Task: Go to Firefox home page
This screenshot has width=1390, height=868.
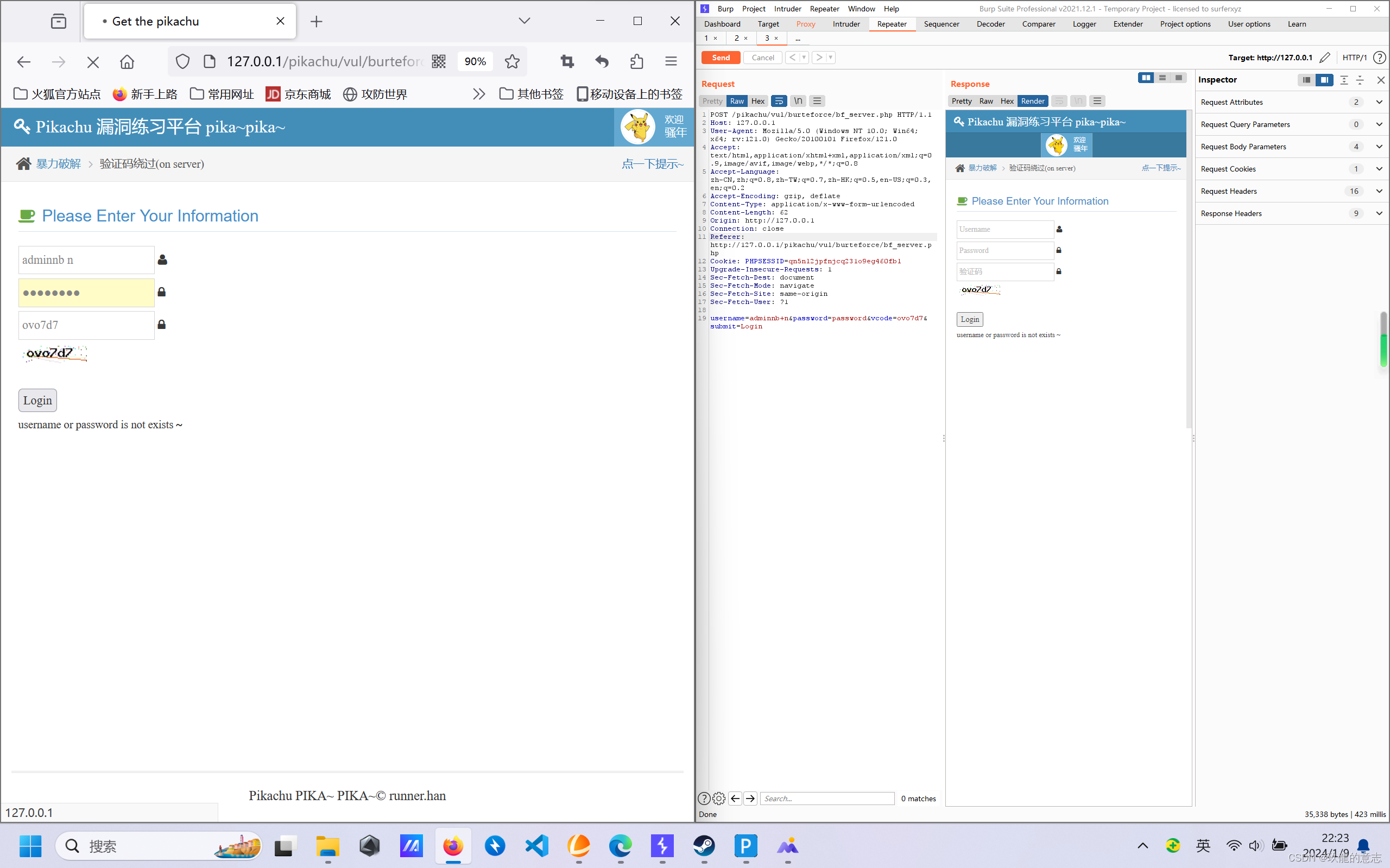Action: coord(127,61)
